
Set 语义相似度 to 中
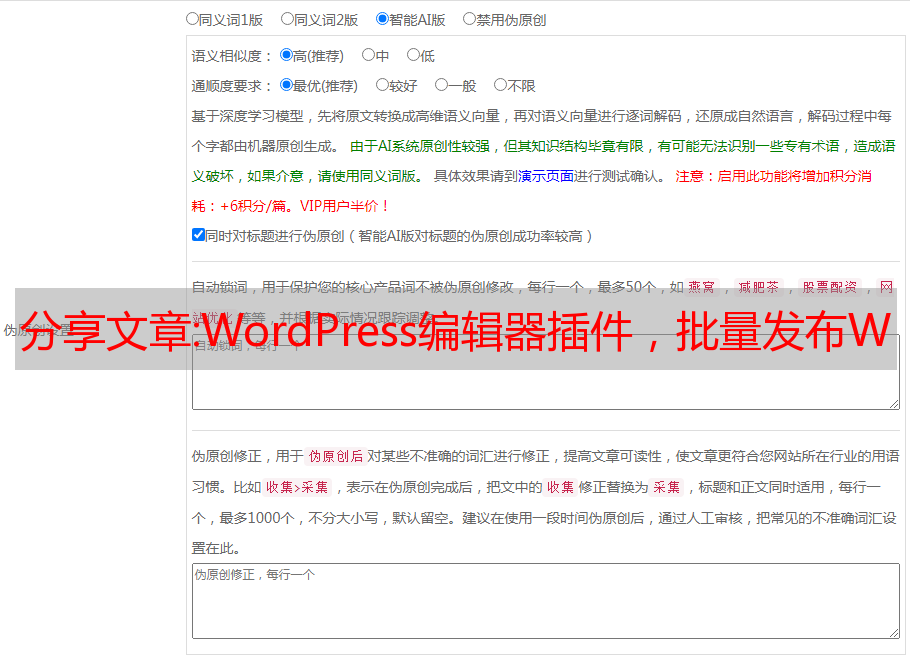coord(368,55)
